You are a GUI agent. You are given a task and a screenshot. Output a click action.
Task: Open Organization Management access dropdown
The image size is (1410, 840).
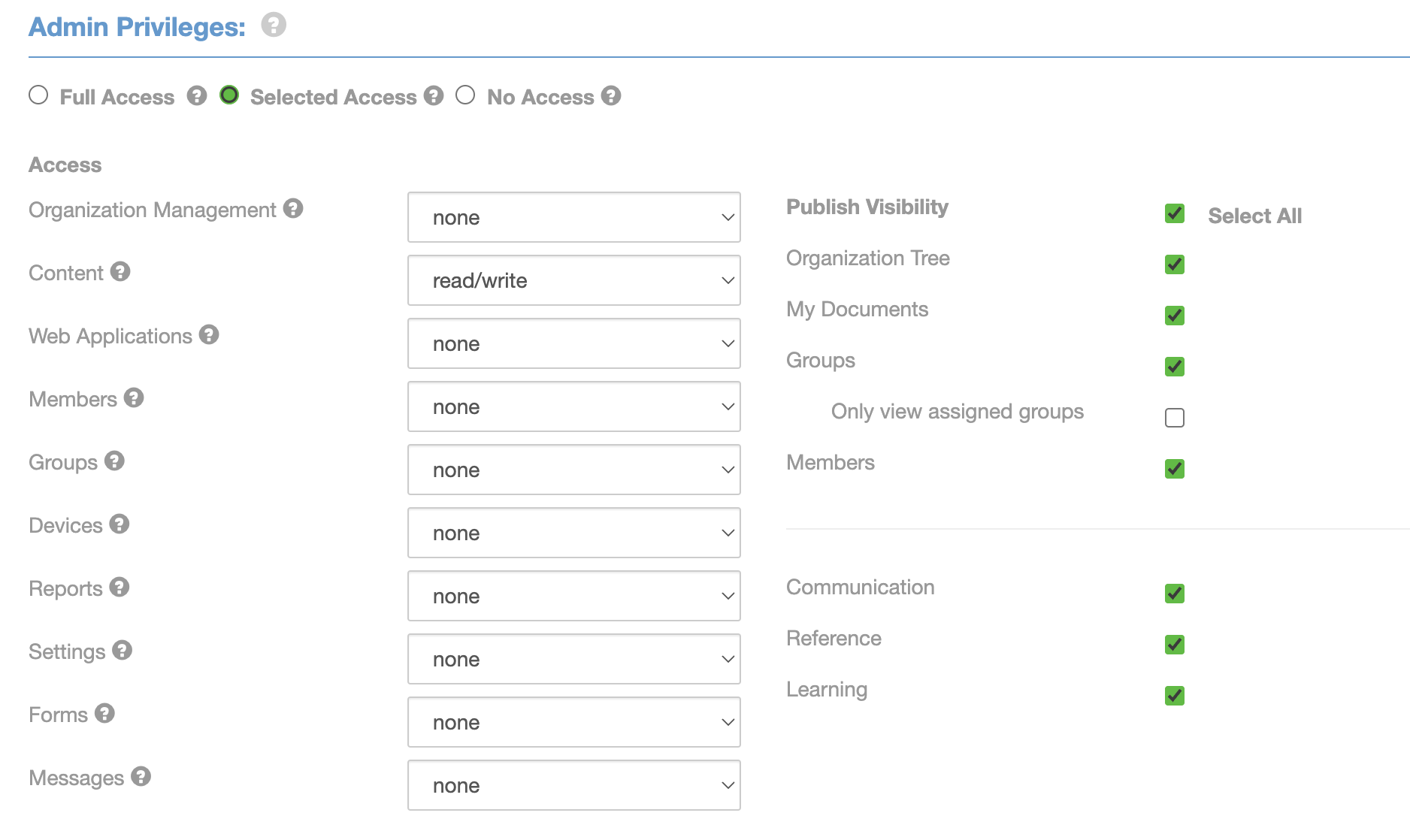[x=574, y=217]
